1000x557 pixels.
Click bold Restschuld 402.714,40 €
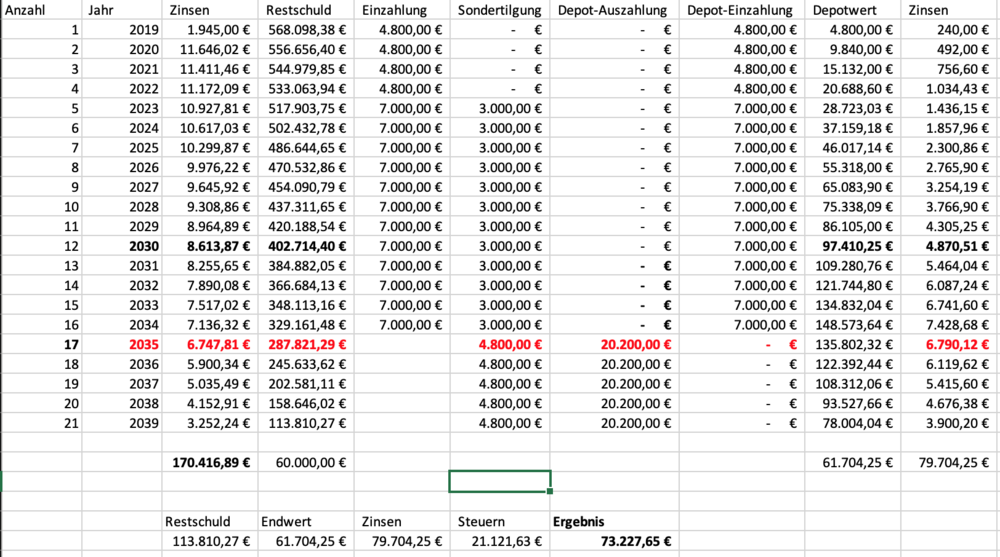[x=306, y=247]
